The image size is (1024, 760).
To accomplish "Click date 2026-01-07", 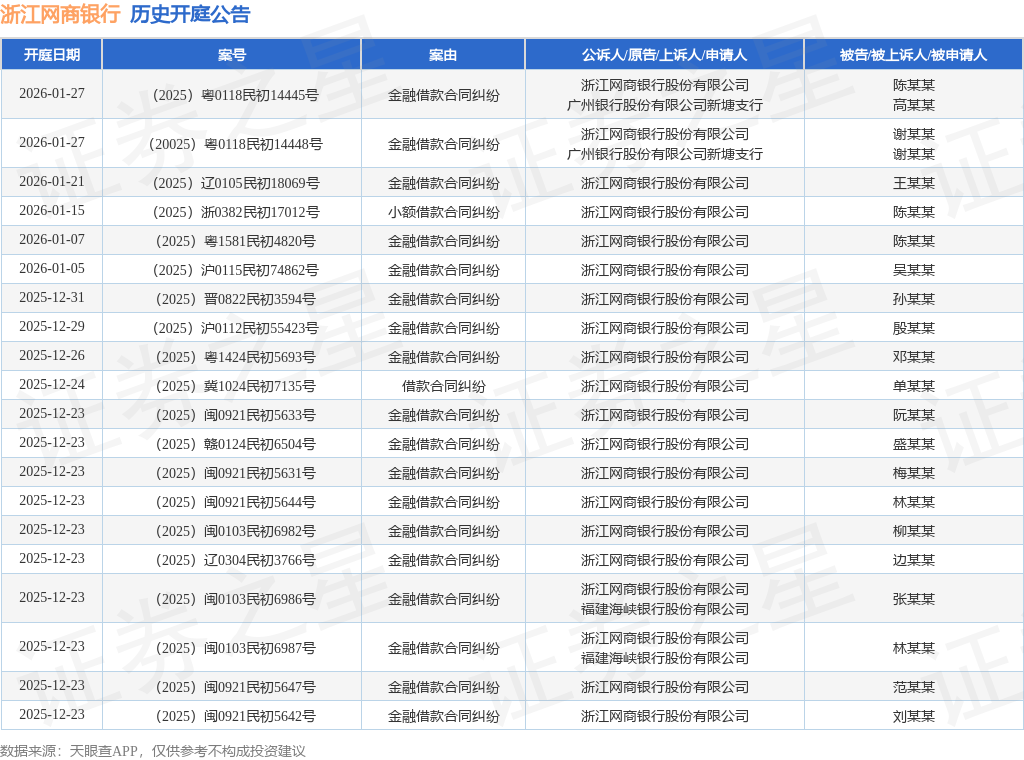I will point(52,240).
